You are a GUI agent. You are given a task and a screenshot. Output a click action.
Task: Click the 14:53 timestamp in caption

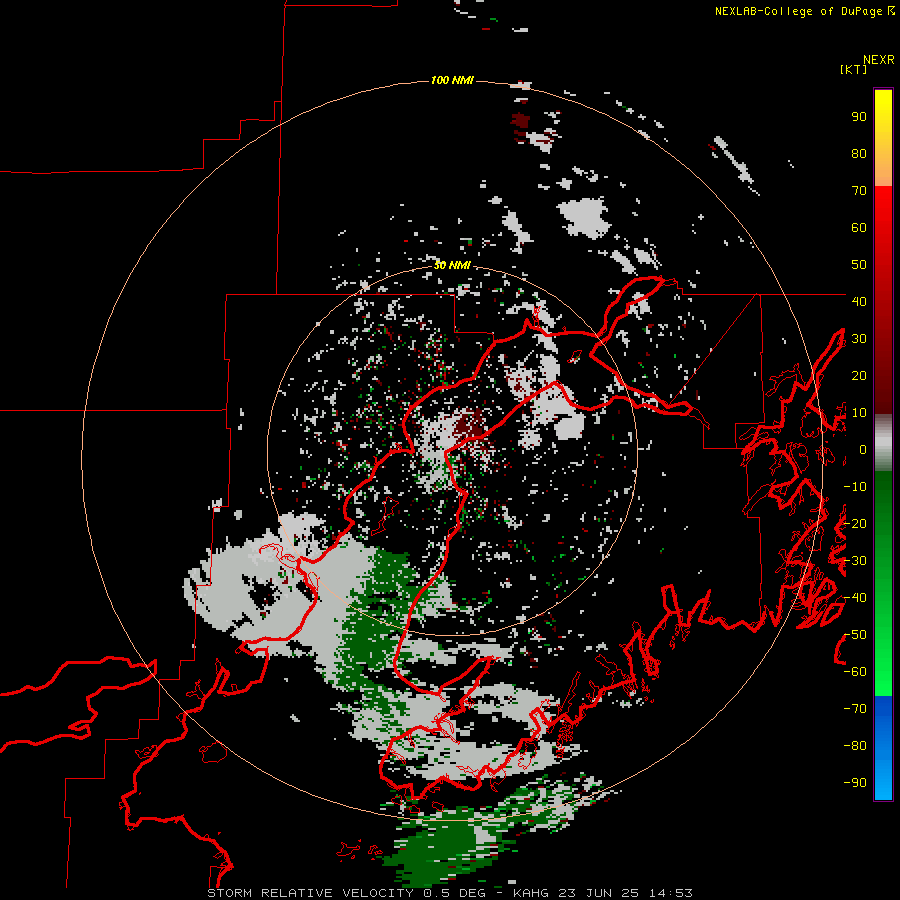(x=671, y=893)
